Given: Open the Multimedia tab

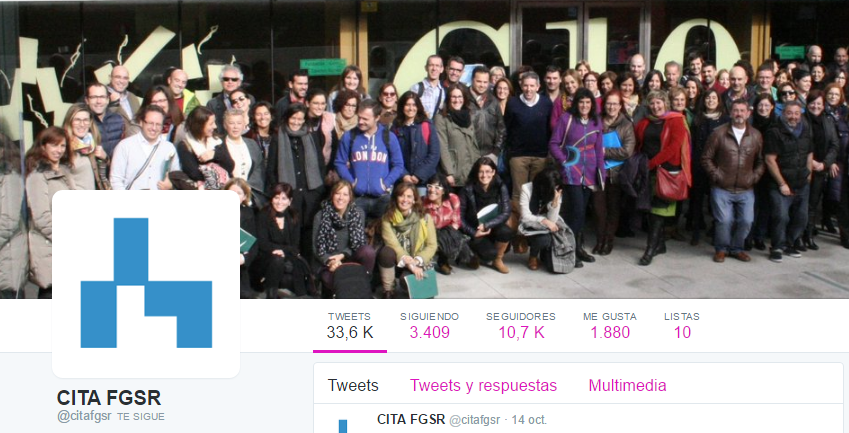Looking at the screenshot, I should pos(627,385).
